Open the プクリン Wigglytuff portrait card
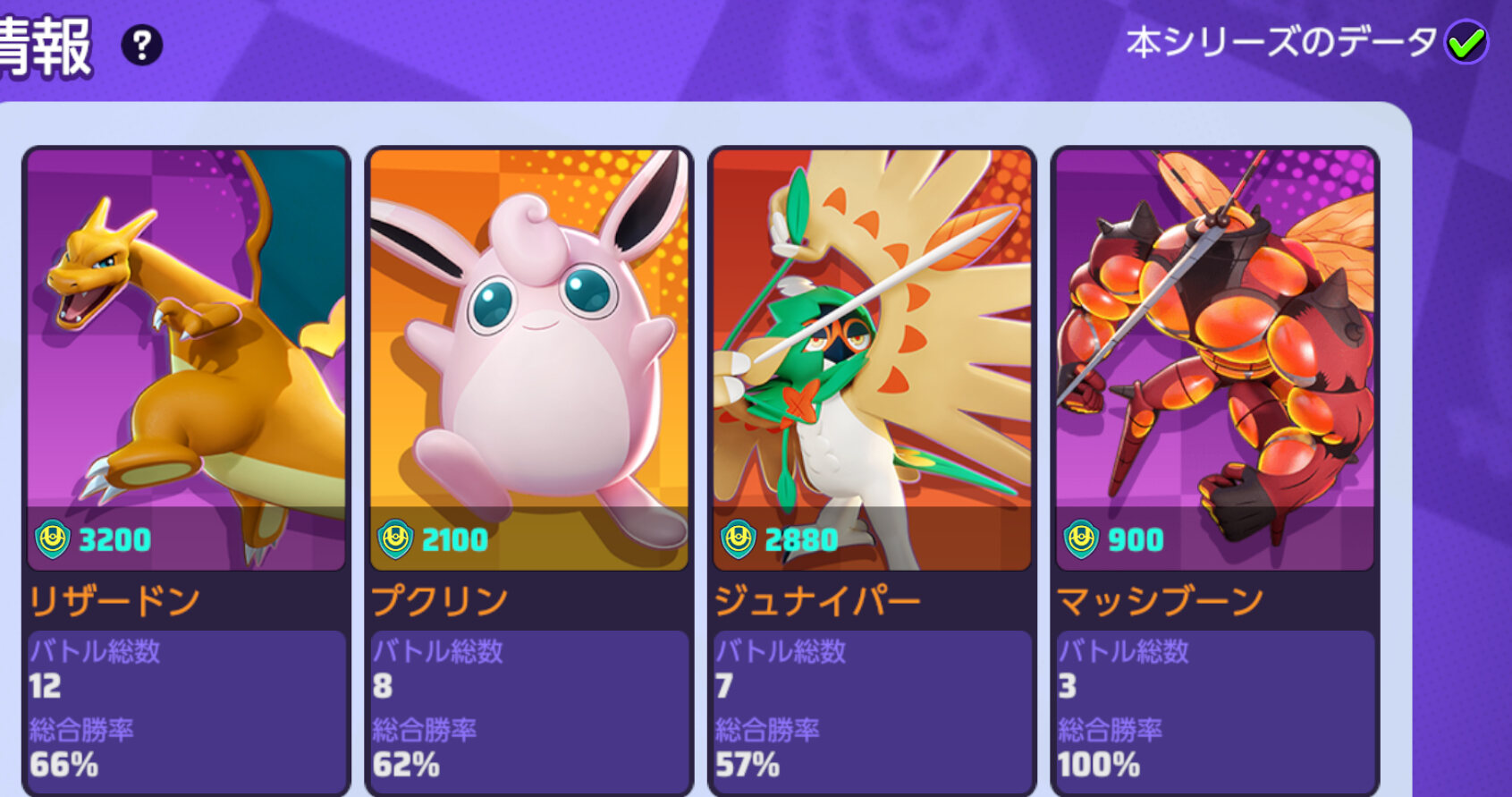This screenshot has height=797, width=1512. coord(529,360)
